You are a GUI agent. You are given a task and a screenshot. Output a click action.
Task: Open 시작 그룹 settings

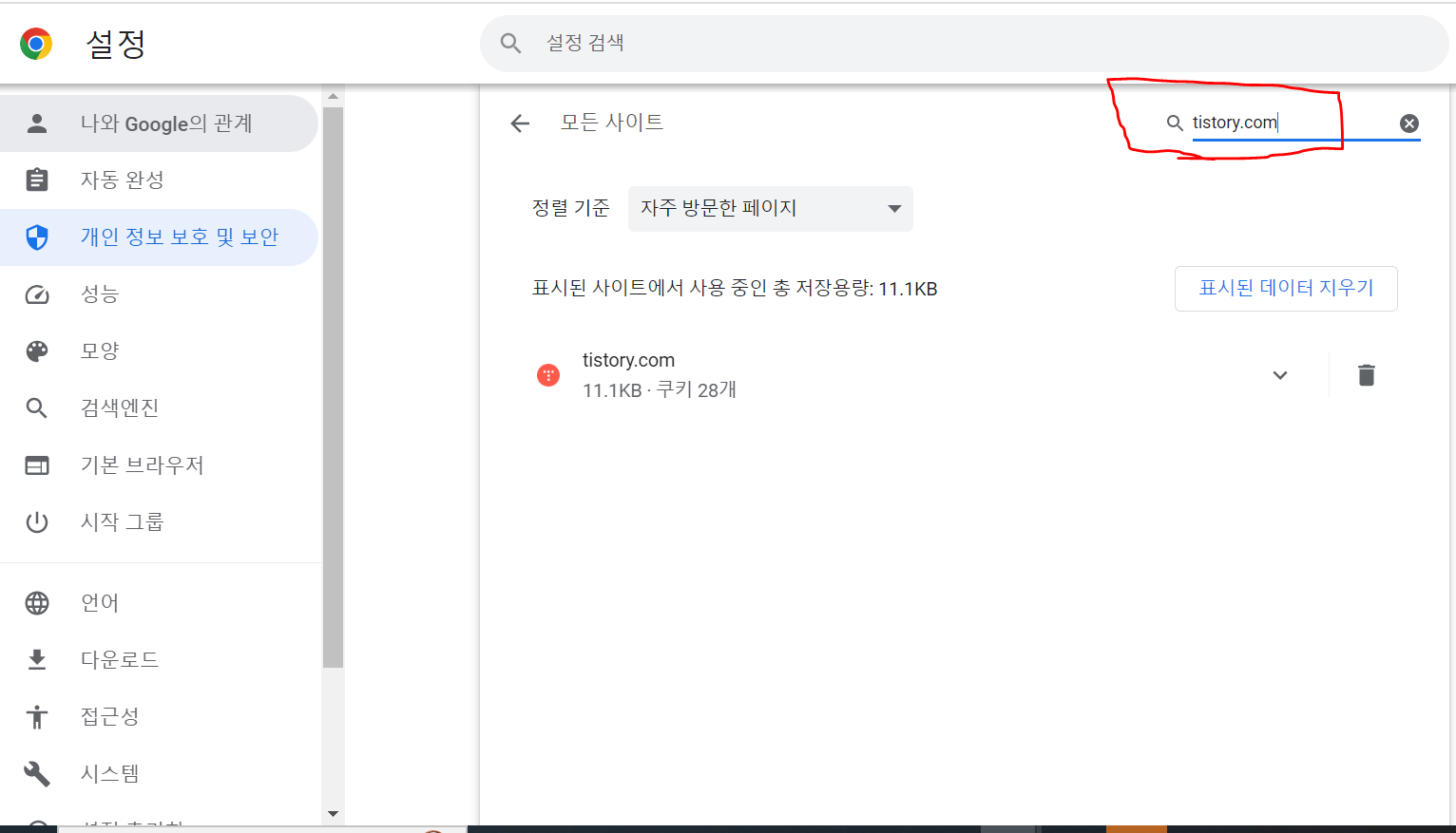coord(159,522)
